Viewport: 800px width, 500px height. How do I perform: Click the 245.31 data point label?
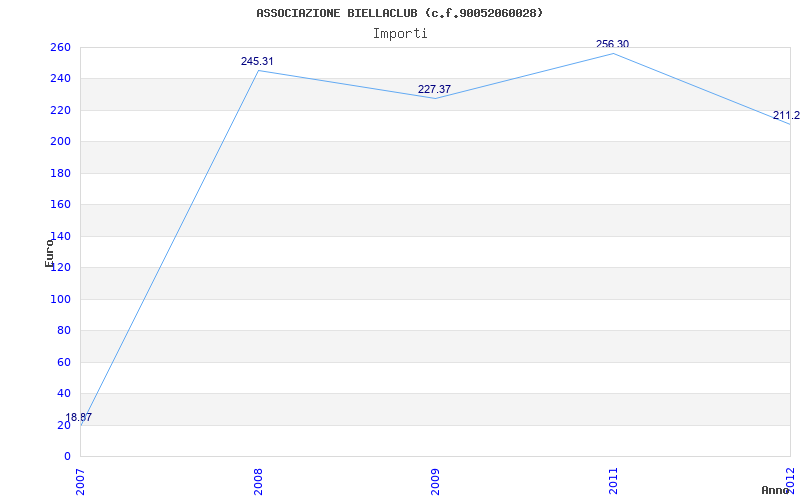click(x=257, y=61)
